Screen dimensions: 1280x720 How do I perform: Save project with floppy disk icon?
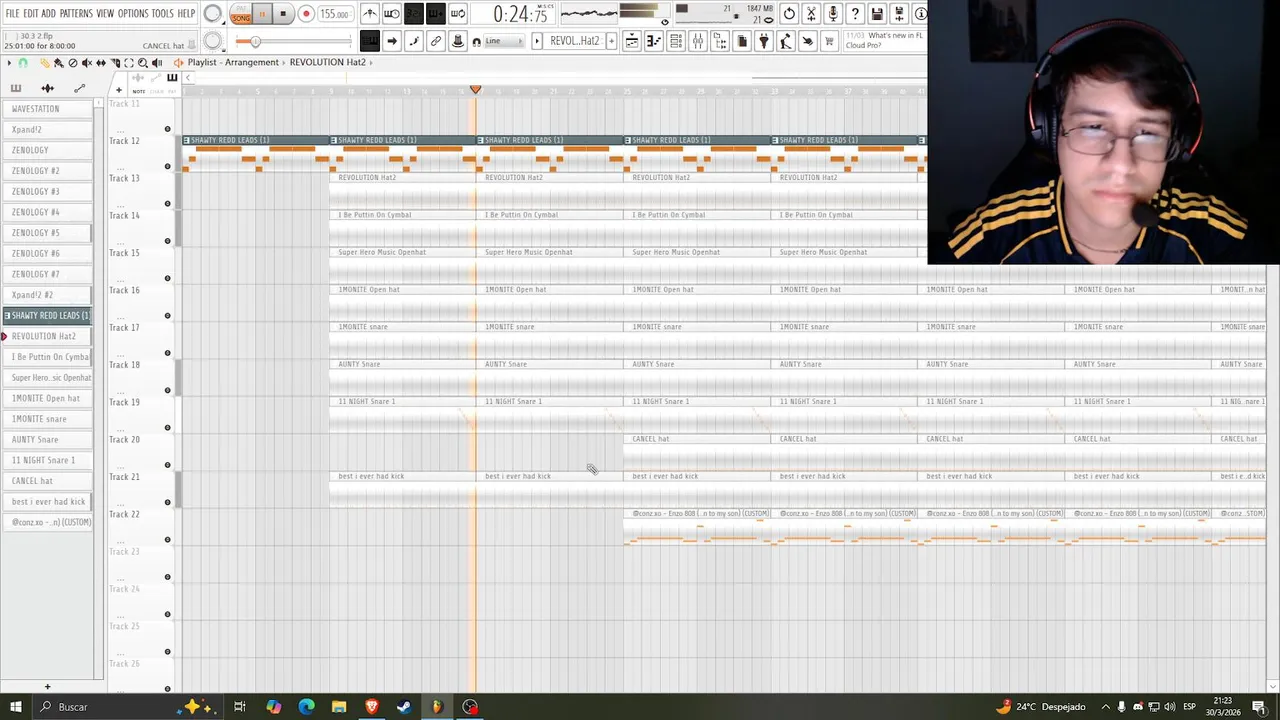(877, 14)
